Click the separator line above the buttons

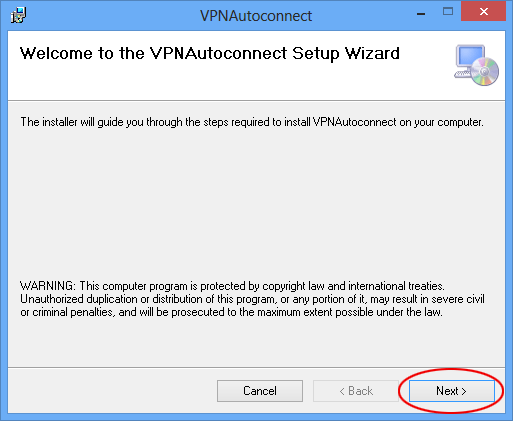256,368
